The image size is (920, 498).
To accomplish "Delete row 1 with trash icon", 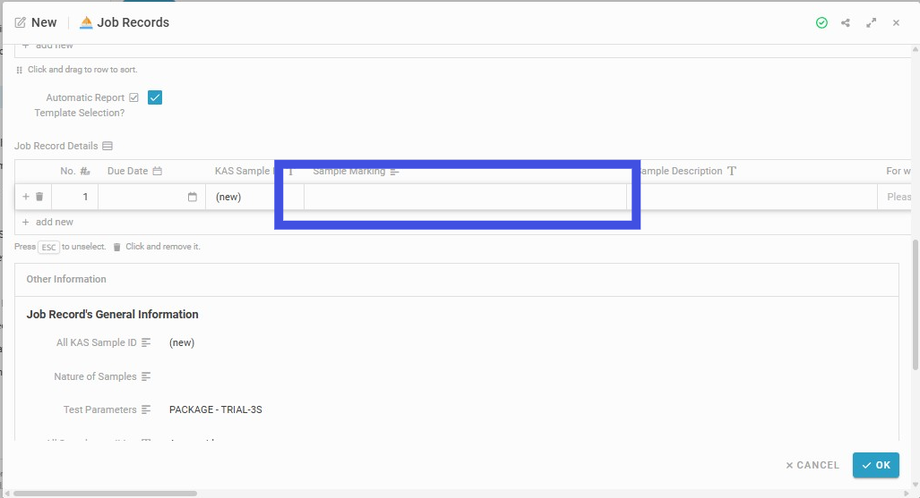I will (39, 197).
